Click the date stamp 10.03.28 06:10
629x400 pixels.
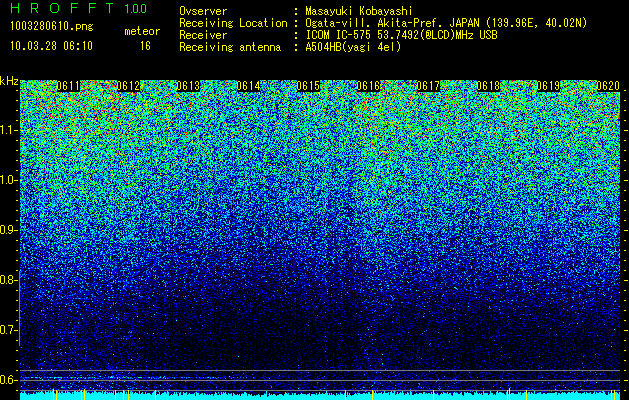coord(51,46)
